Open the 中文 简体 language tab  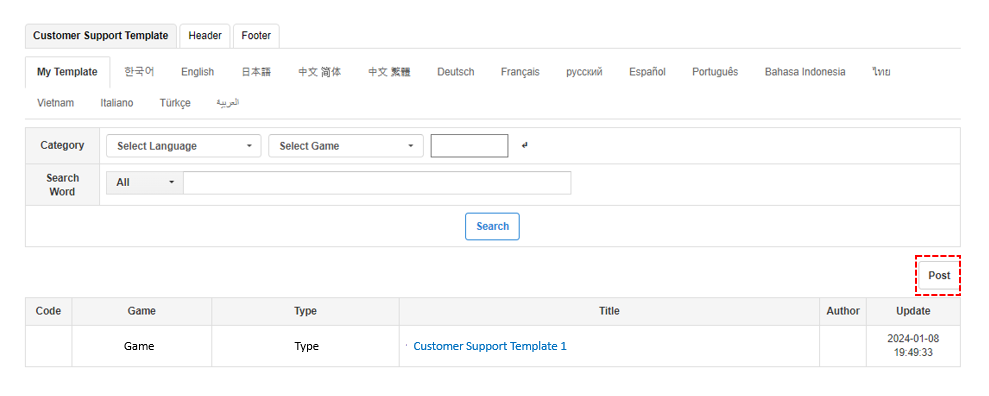tap(320, 72)
